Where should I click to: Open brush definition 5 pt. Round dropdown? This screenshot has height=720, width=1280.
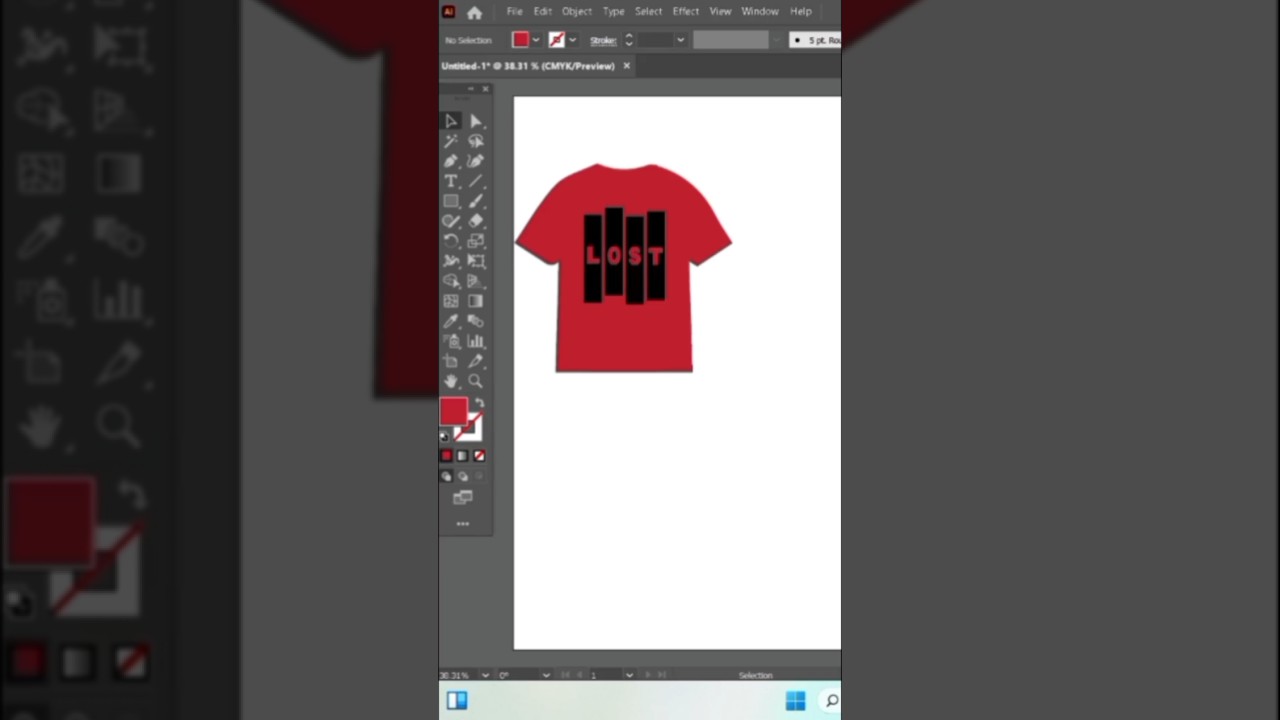pos(814,40)
